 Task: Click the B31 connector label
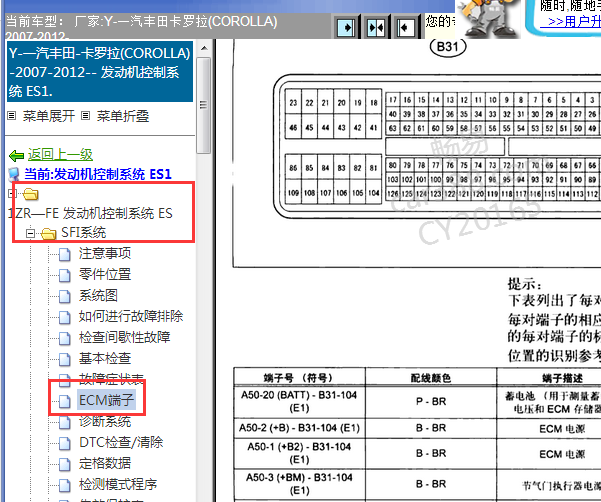tap(448, 48)
